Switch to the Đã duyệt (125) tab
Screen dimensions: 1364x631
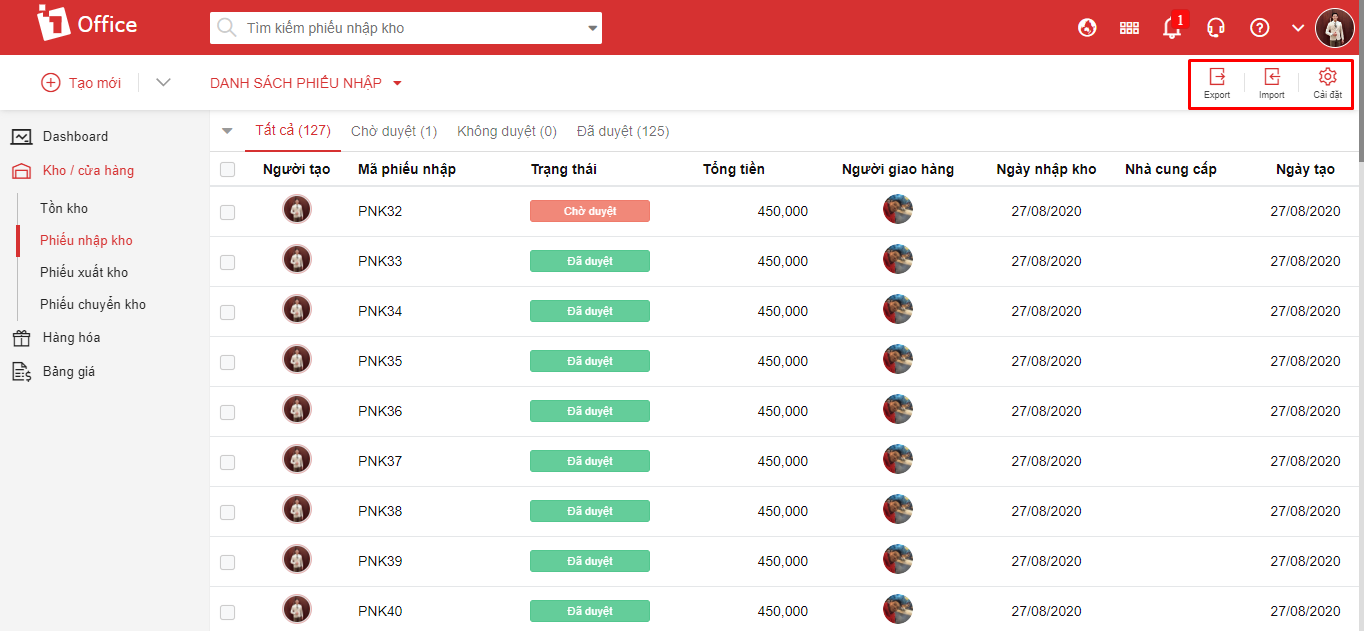pos(623,131)
